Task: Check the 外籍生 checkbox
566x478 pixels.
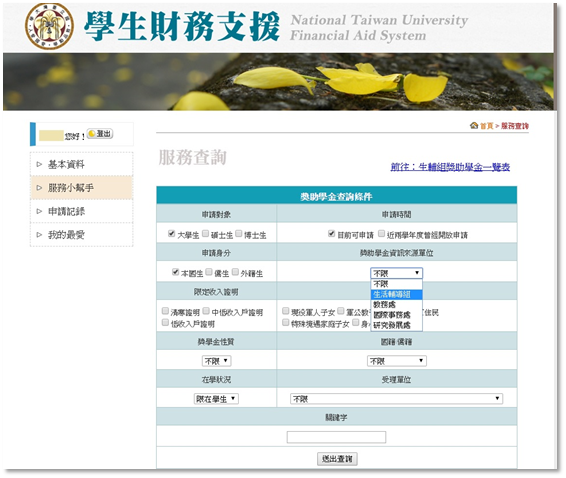Action: 235,272
